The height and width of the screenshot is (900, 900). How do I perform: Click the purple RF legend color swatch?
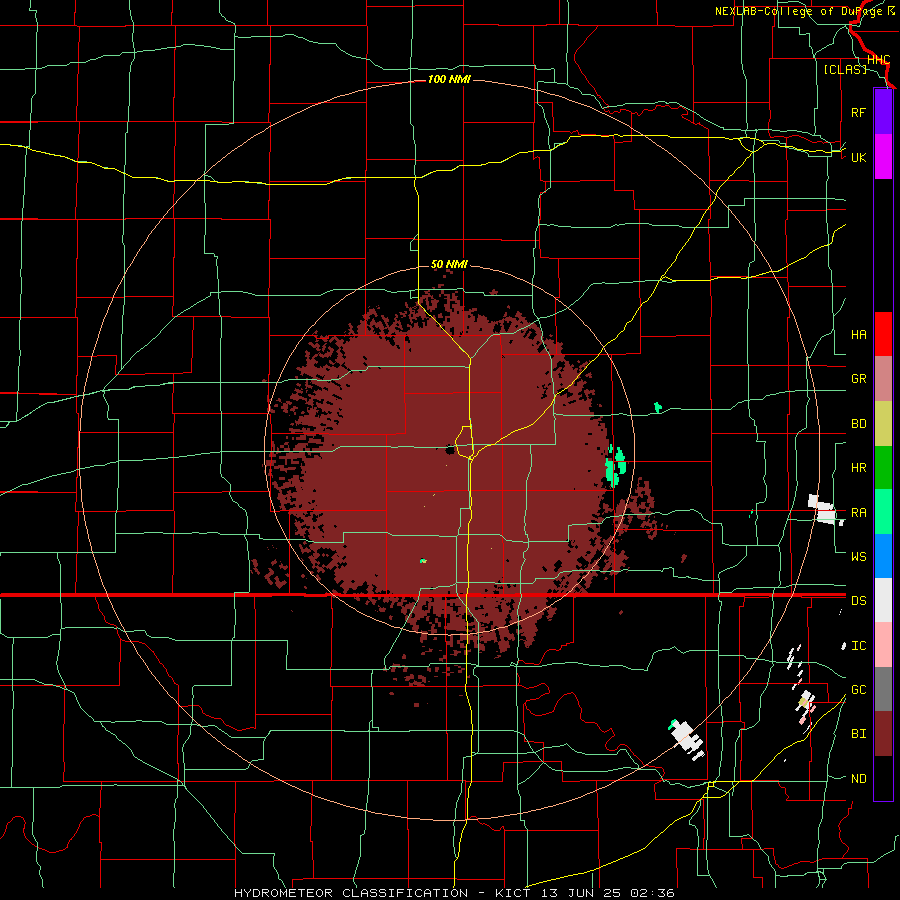click(x=883, y=112)
